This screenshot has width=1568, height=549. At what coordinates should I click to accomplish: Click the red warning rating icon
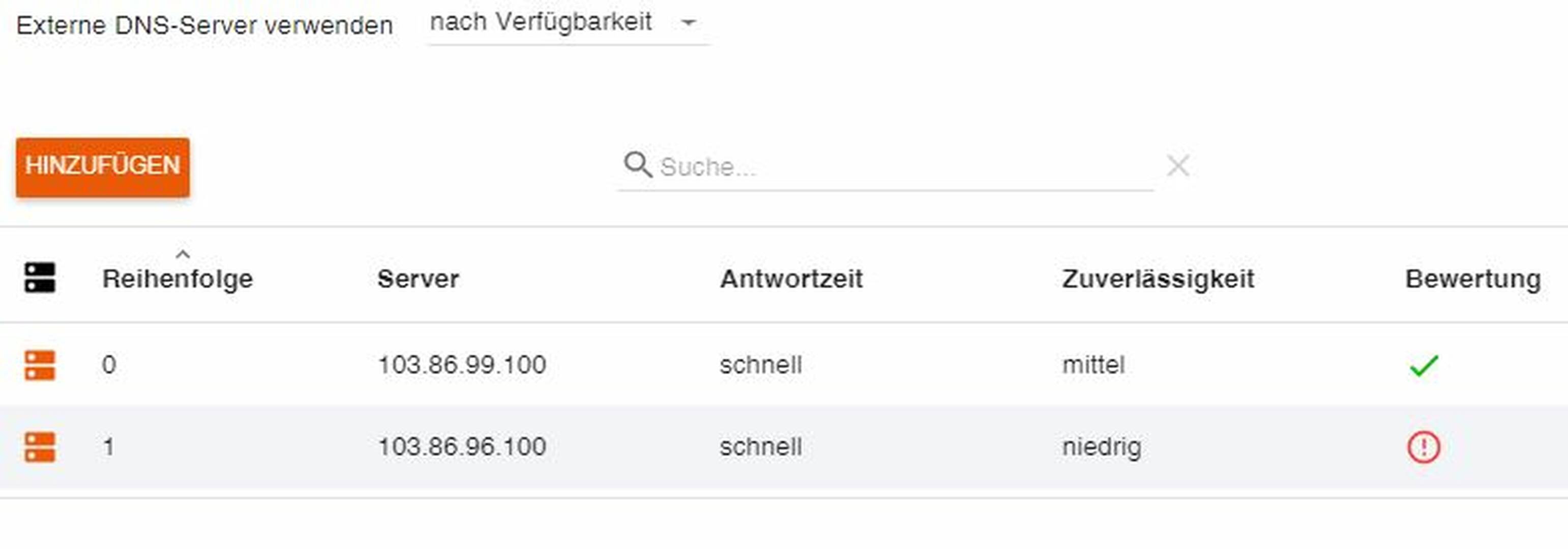pos(1424,447)
